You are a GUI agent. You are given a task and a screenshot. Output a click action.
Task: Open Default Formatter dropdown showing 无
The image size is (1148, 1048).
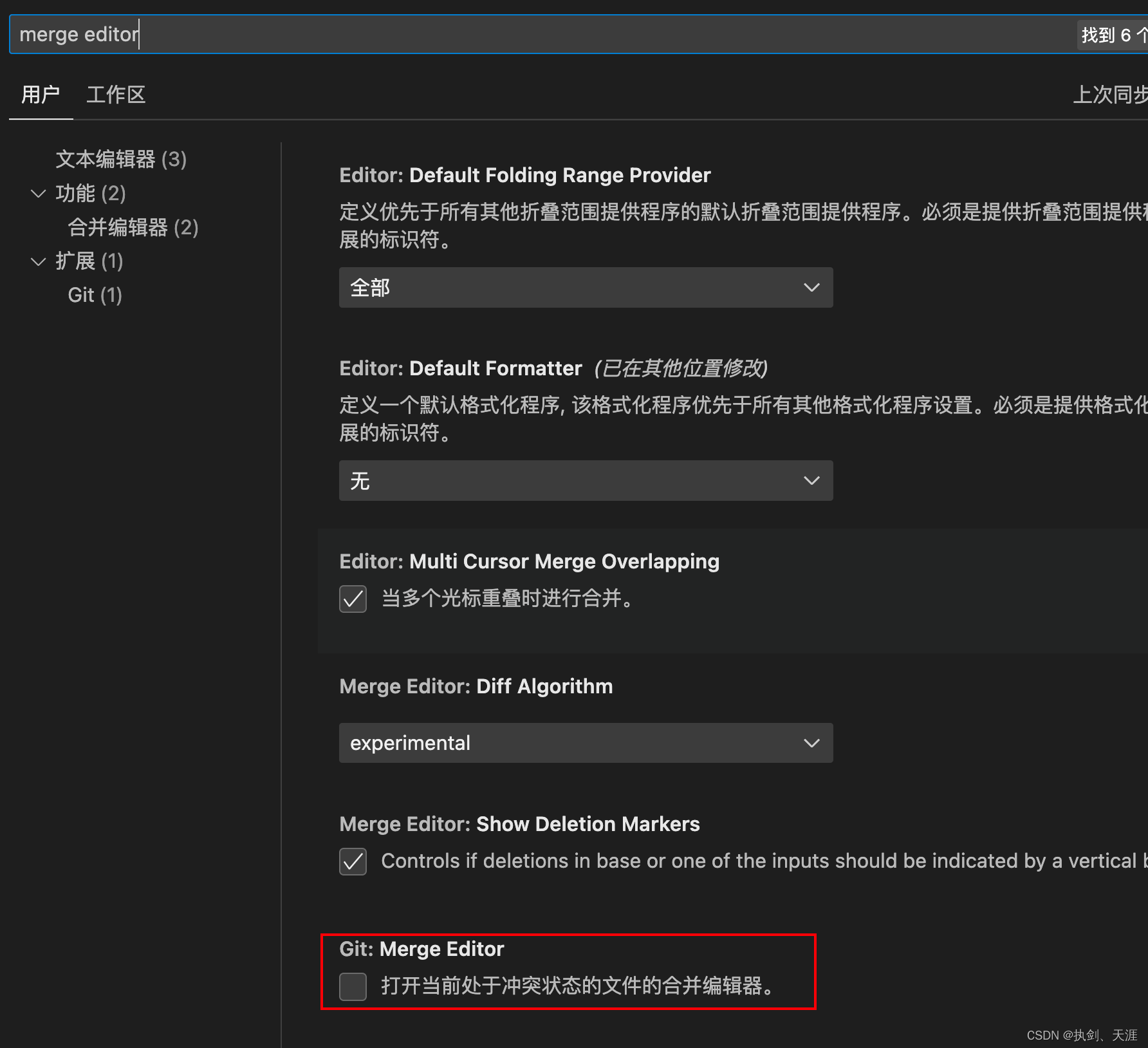tap(586, 480)
